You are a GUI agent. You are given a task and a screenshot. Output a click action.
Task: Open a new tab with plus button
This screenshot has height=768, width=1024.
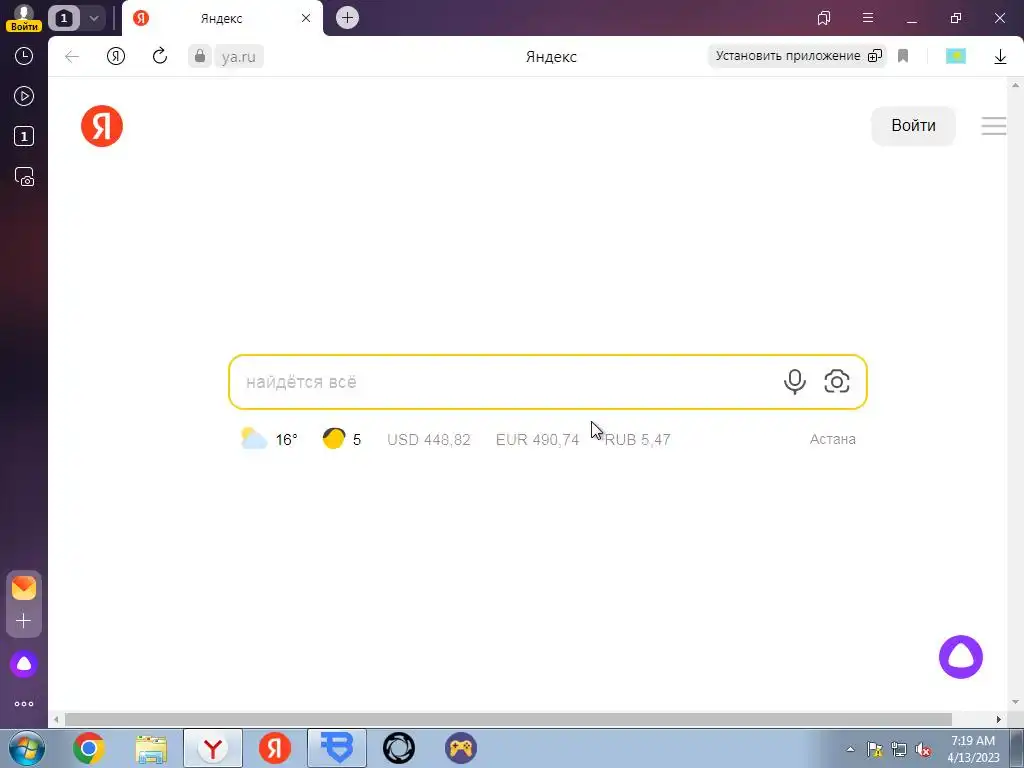point(347,18)
